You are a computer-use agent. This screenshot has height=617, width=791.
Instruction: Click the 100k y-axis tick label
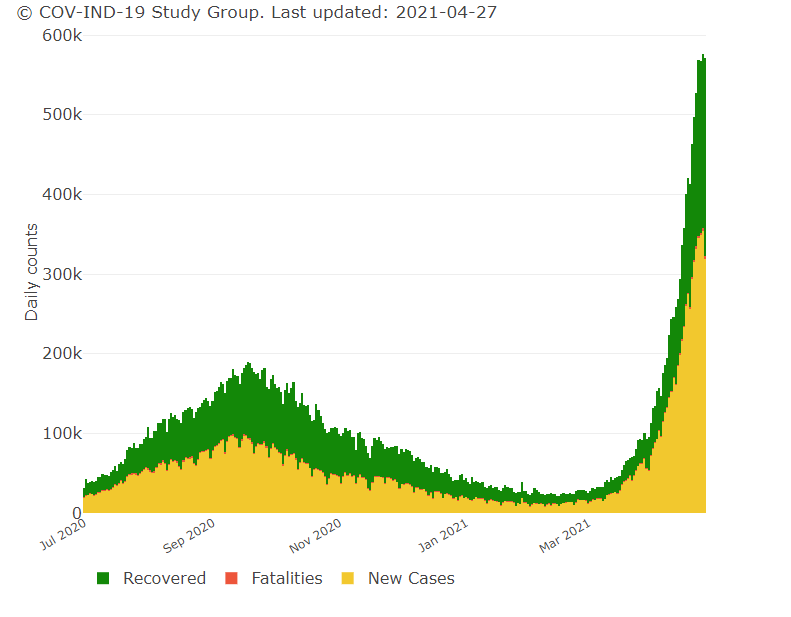click(x=61, y=433)
